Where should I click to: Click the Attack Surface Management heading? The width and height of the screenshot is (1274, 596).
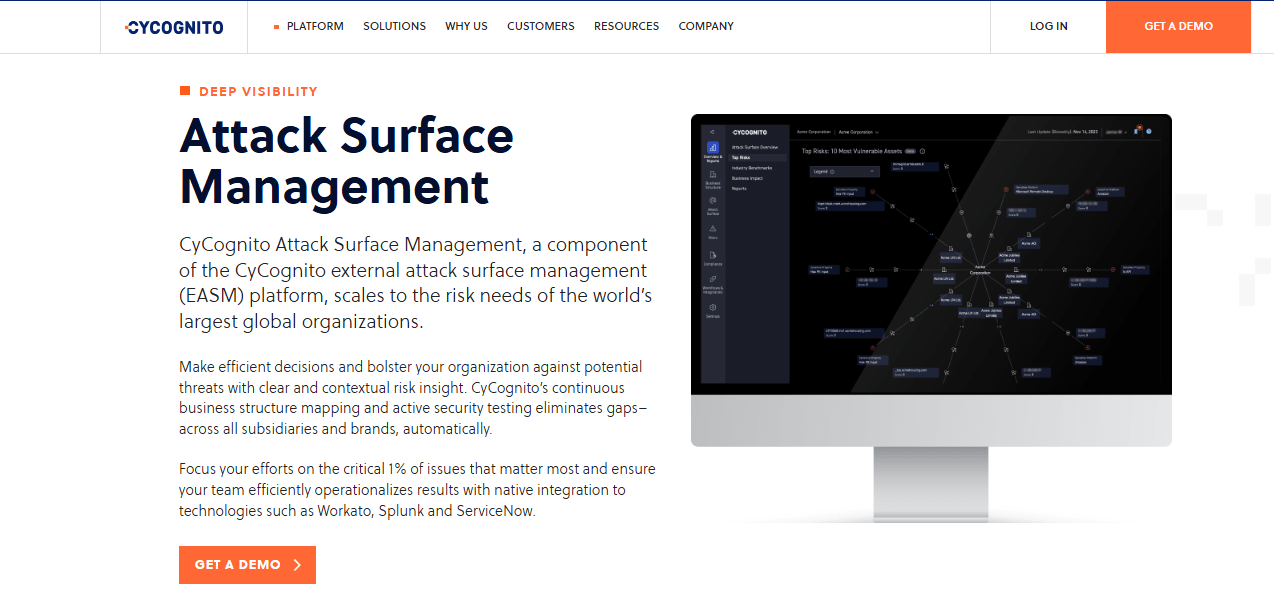tap(347, 161)
